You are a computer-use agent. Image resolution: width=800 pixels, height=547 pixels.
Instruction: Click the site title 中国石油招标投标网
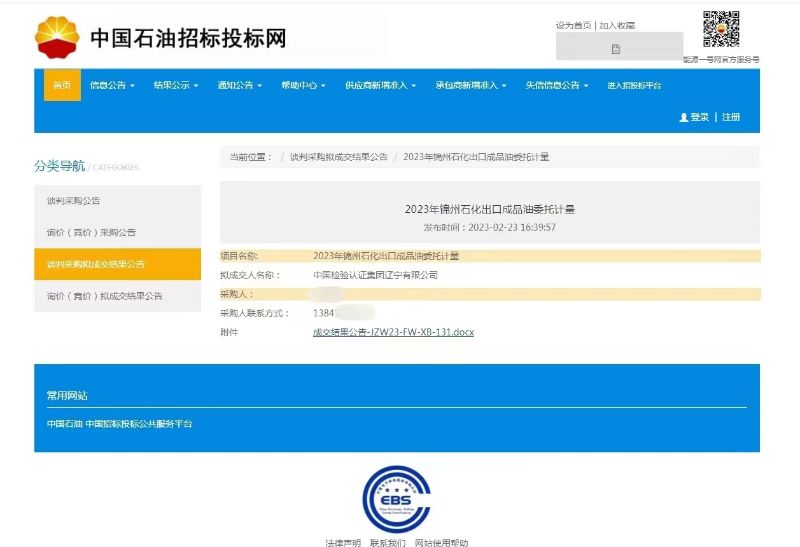[x=188, y=38]
